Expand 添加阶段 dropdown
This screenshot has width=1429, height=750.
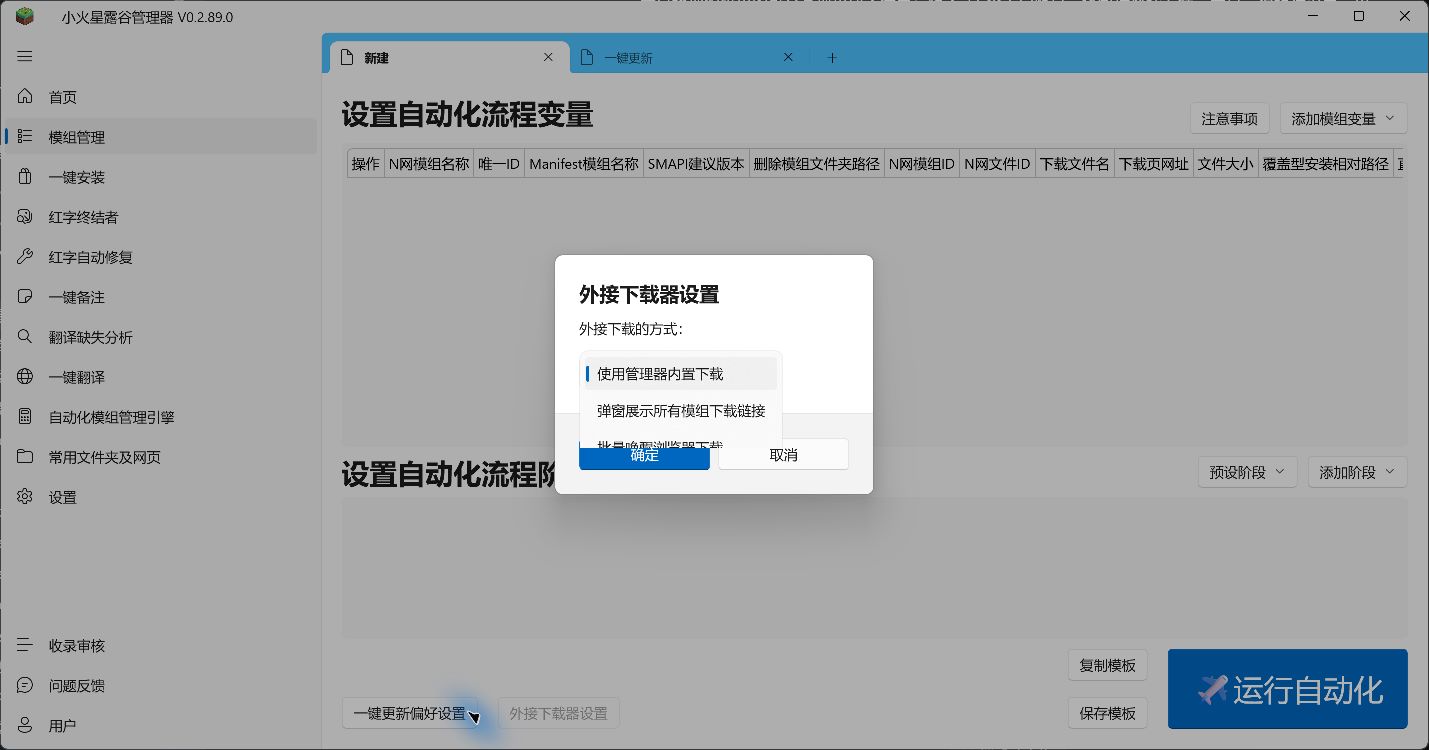tap(1357, 472)
